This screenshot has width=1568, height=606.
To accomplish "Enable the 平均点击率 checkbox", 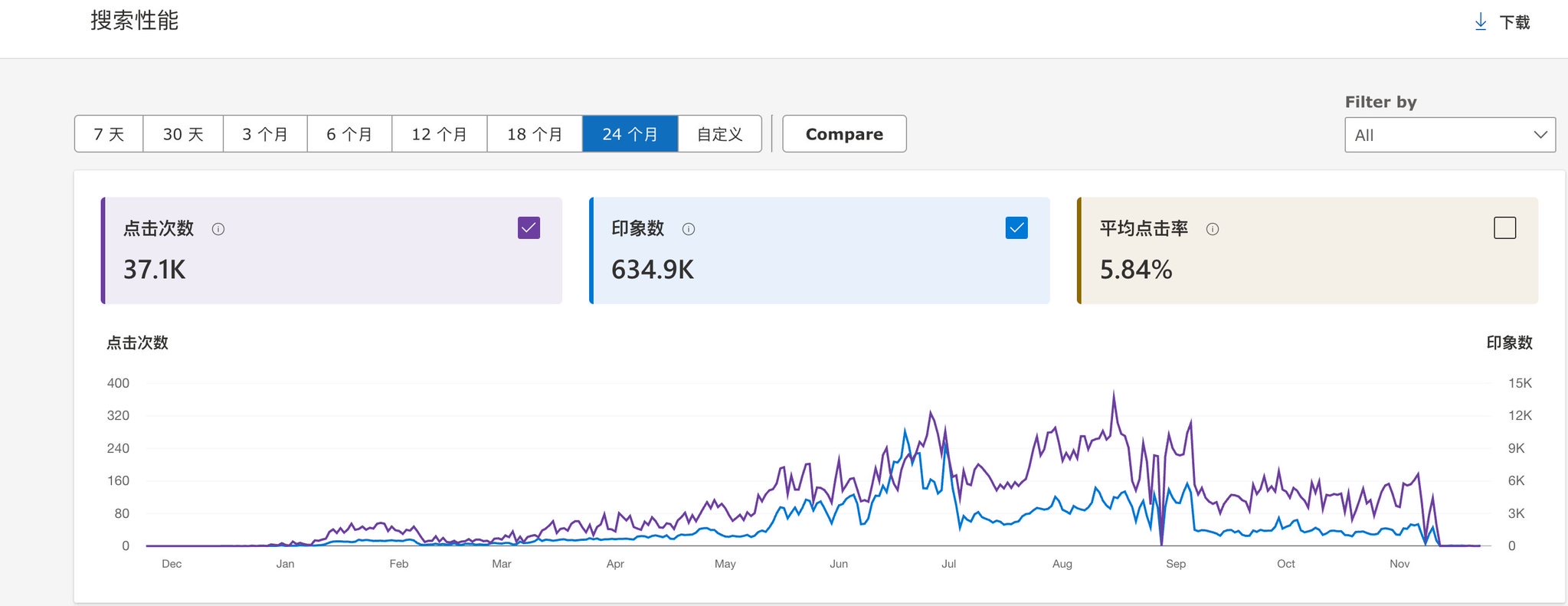I will pos(1504,228).
